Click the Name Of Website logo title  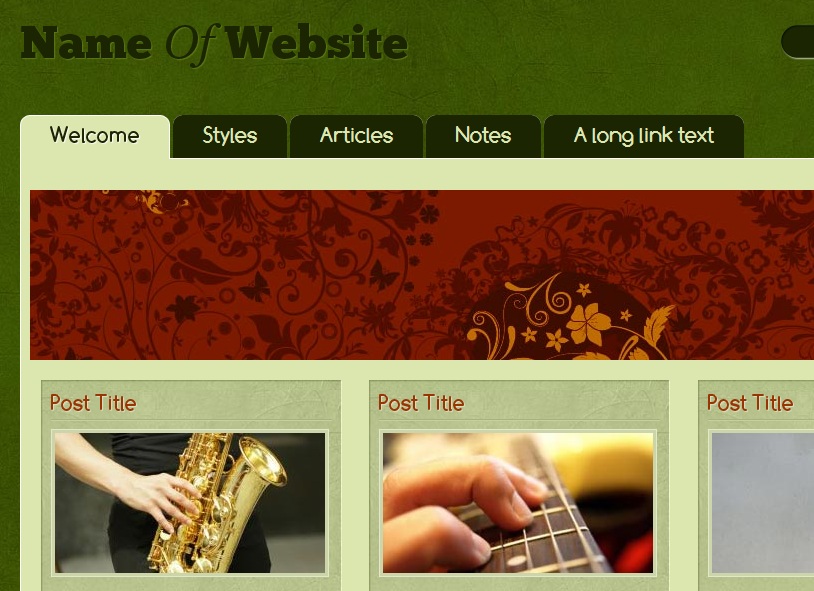coord(214,44)
